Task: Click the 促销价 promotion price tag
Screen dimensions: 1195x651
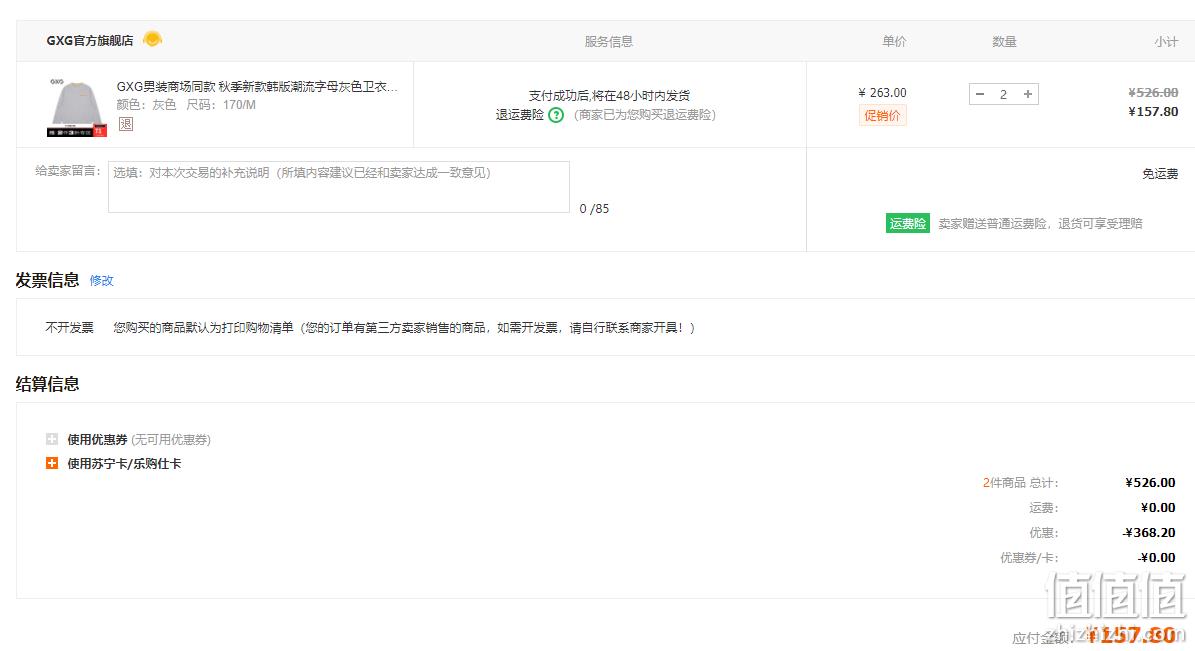Action: click(883, 116)
